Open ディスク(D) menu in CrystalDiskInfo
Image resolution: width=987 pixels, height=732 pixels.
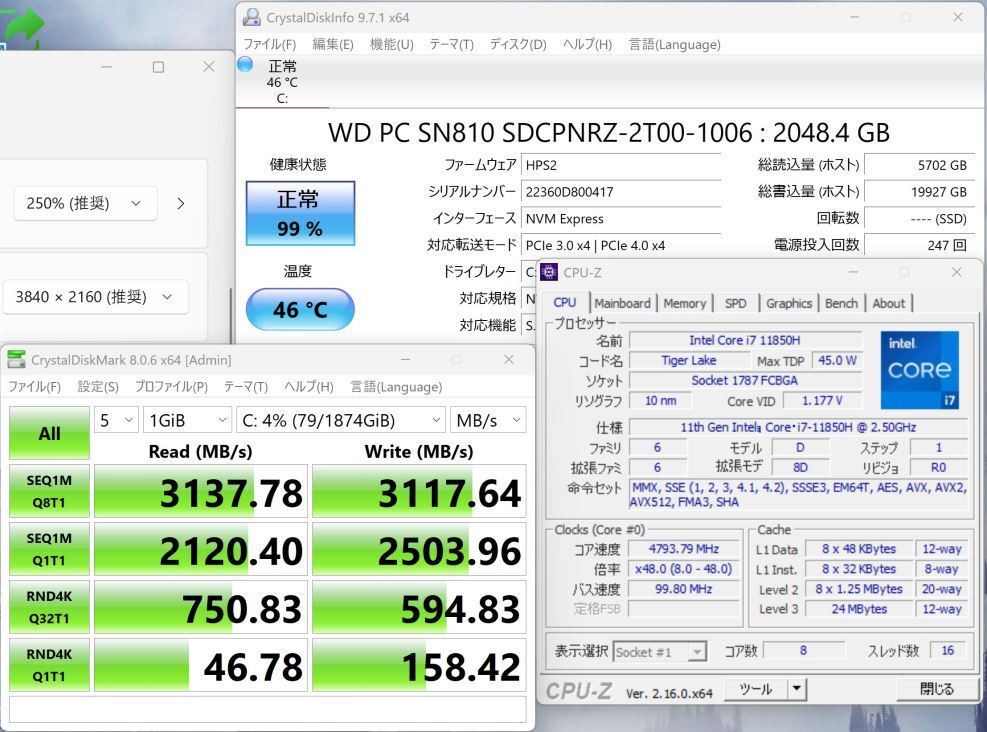point(518,44)
